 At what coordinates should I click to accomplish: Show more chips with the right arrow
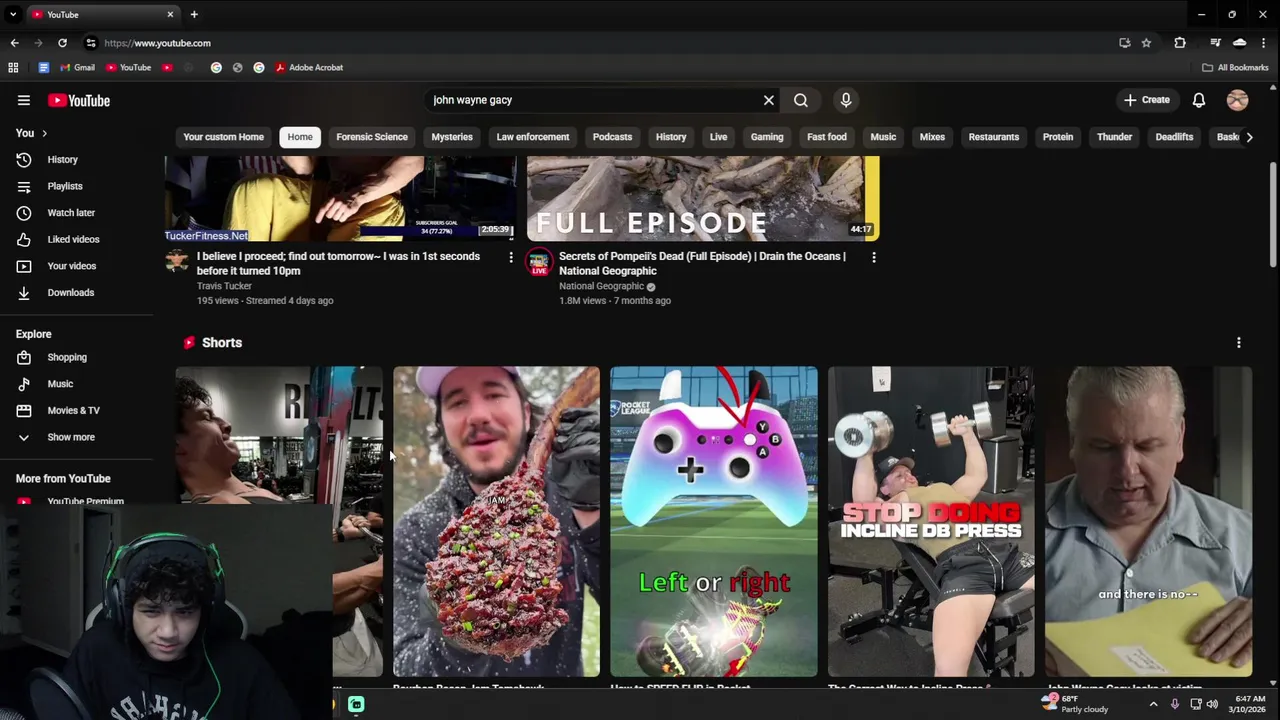[1249, 137]
